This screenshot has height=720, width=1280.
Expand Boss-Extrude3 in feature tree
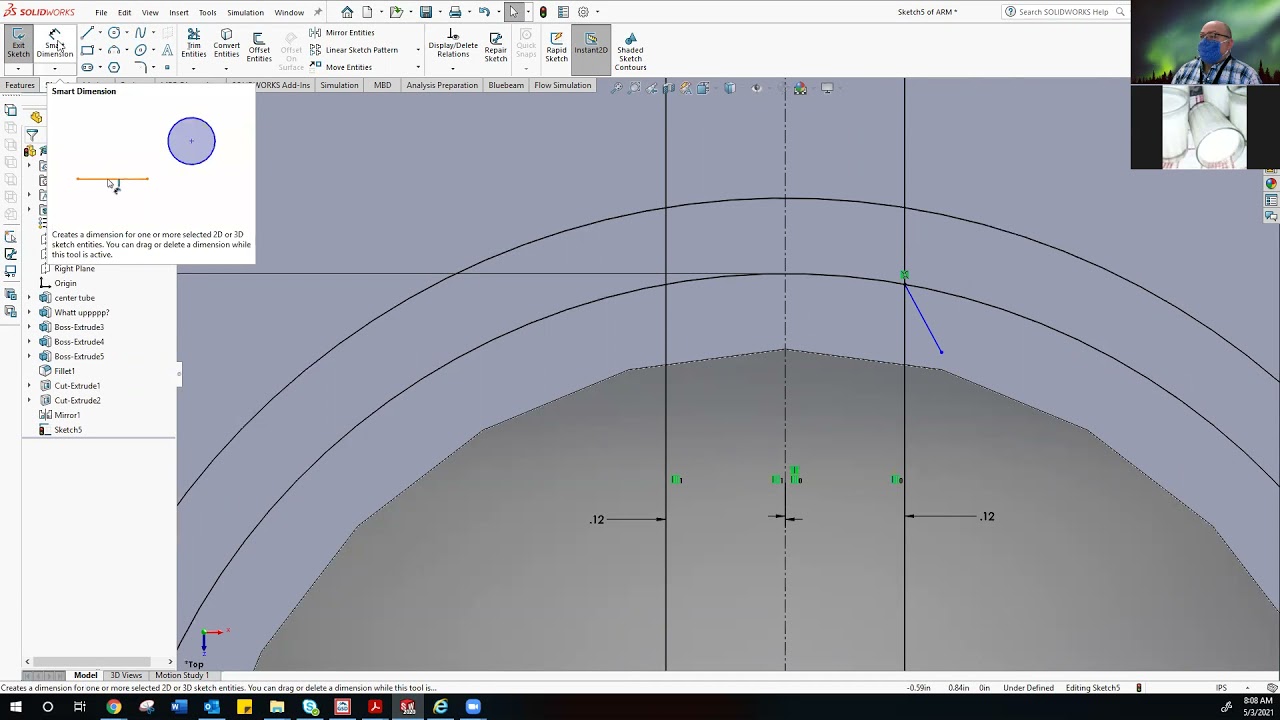click(x=29, y=327)
